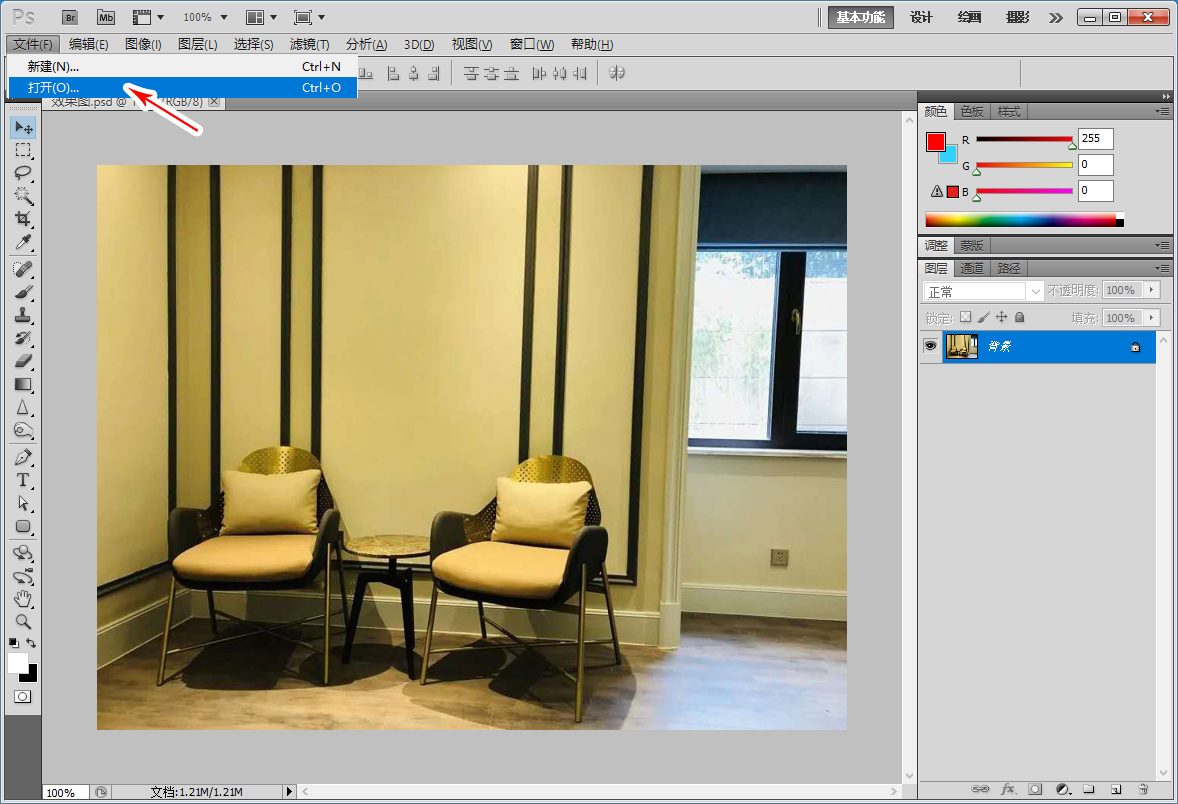Select the Blur tool

(23, 407)
